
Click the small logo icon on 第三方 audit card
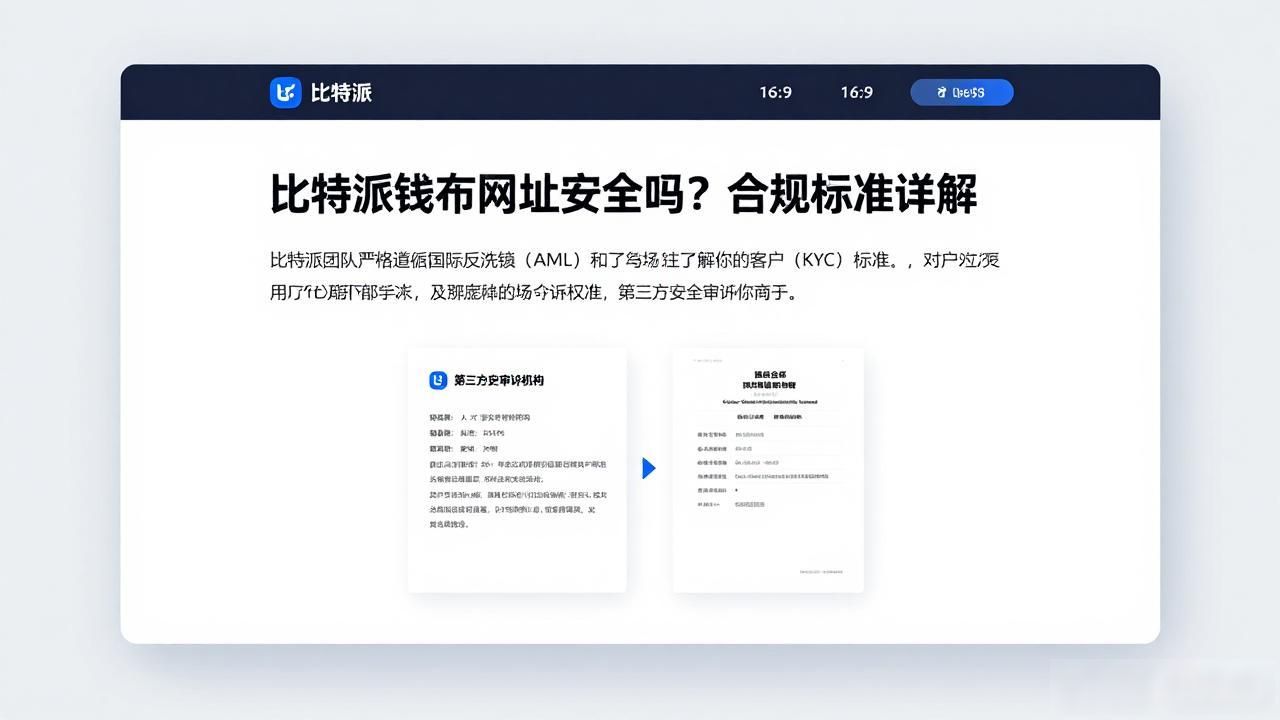click(438, 380)
